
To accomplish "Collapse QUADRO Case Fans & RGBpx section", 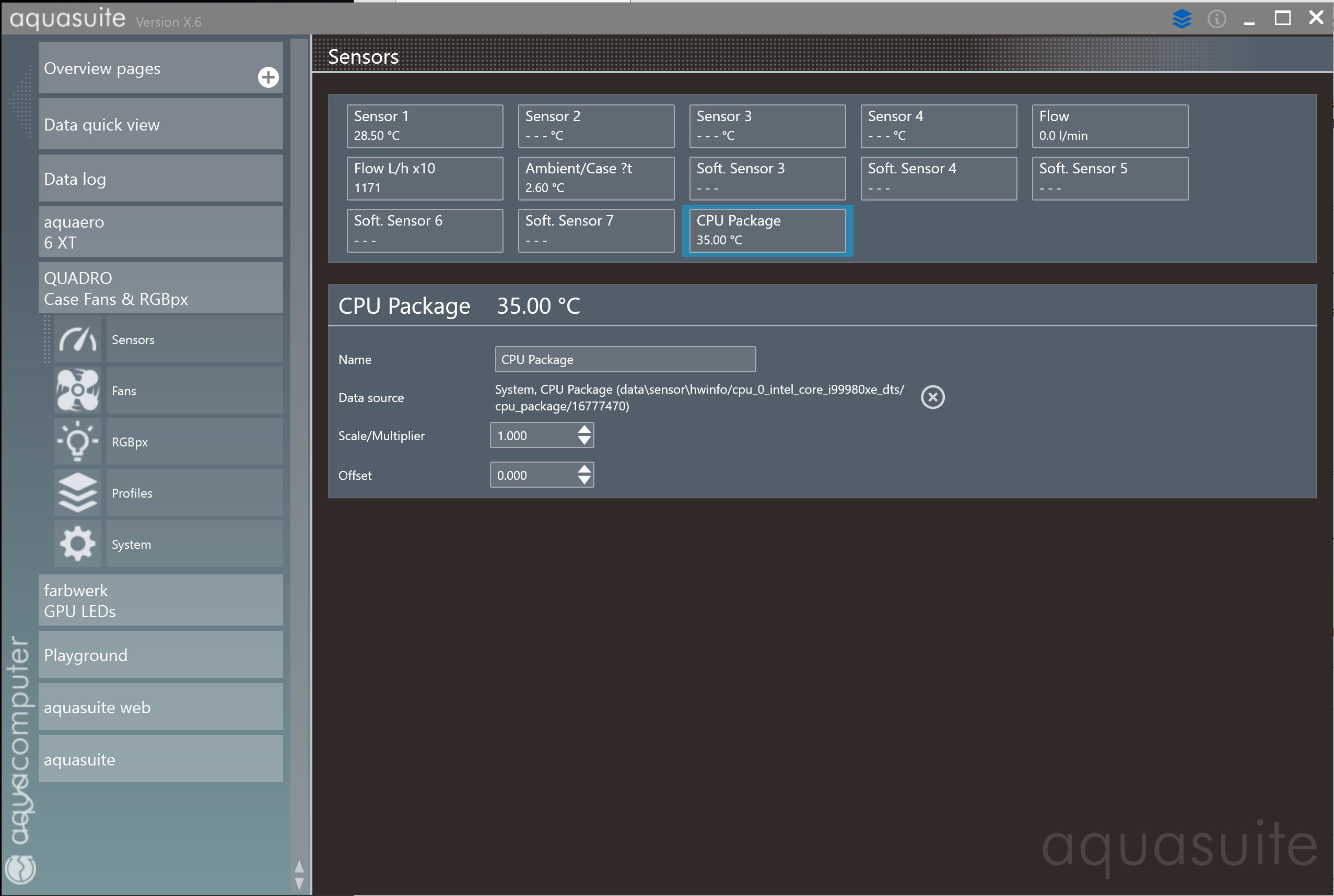I will (x=160, y=288).
